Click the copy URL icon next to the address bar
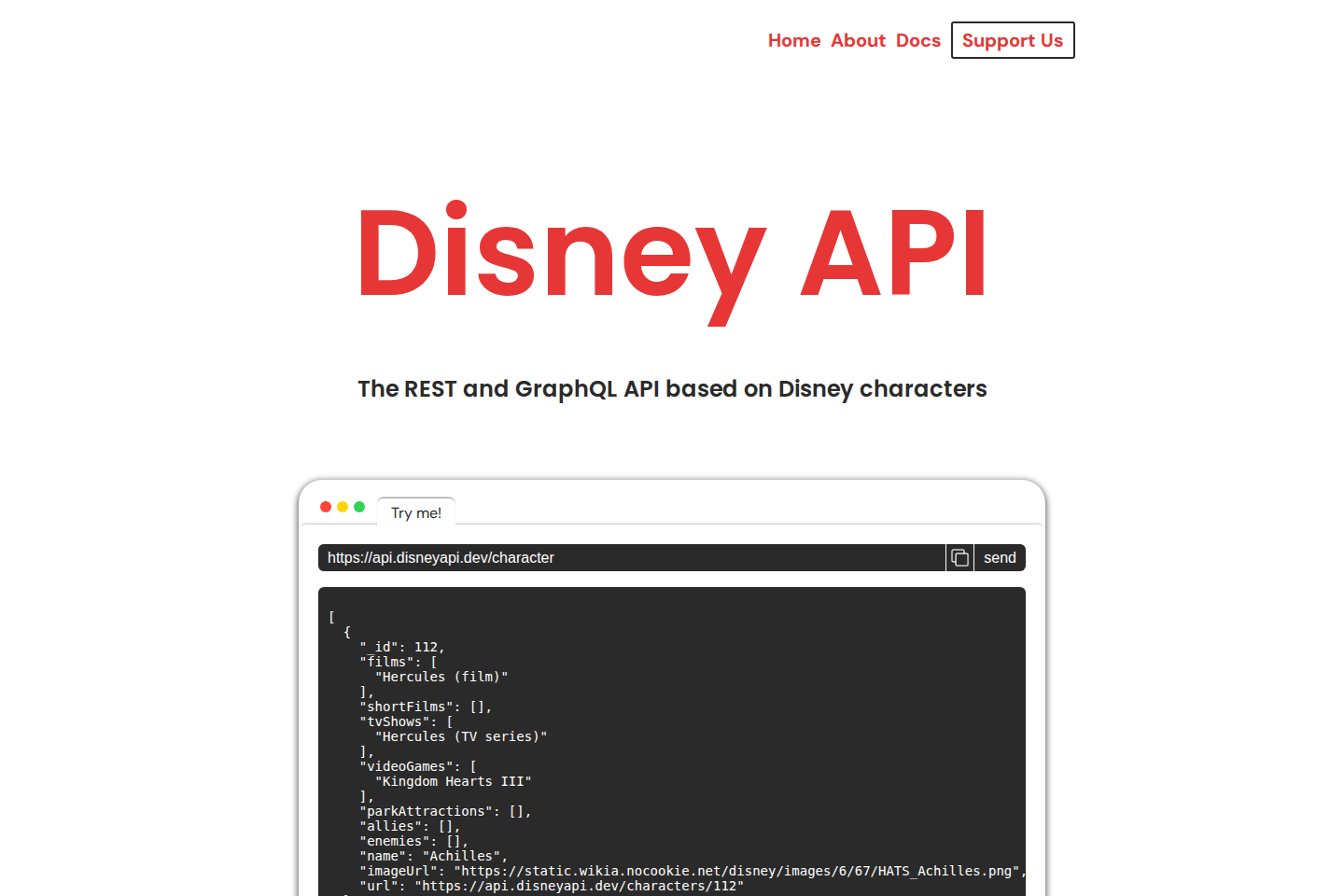This screenshot has width=1344, height=896. coord(959,557)
